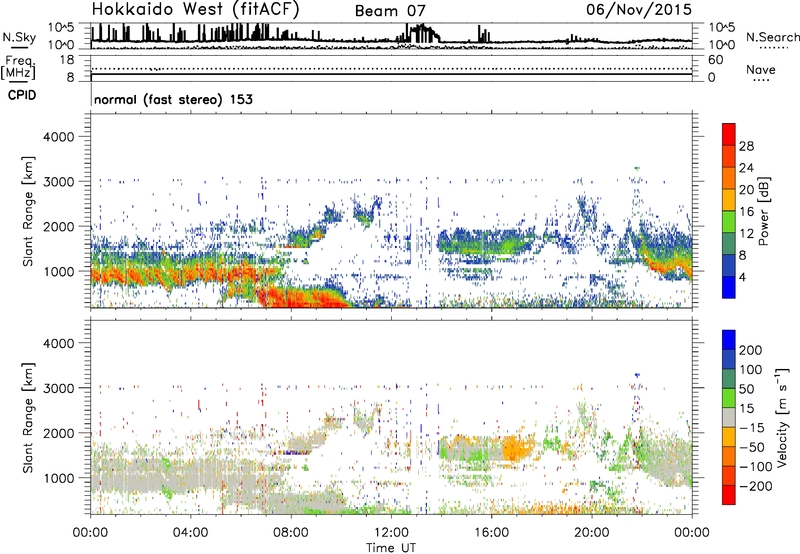Click the frequency '18' tick label
800x554 pixels.
point(67,60)
